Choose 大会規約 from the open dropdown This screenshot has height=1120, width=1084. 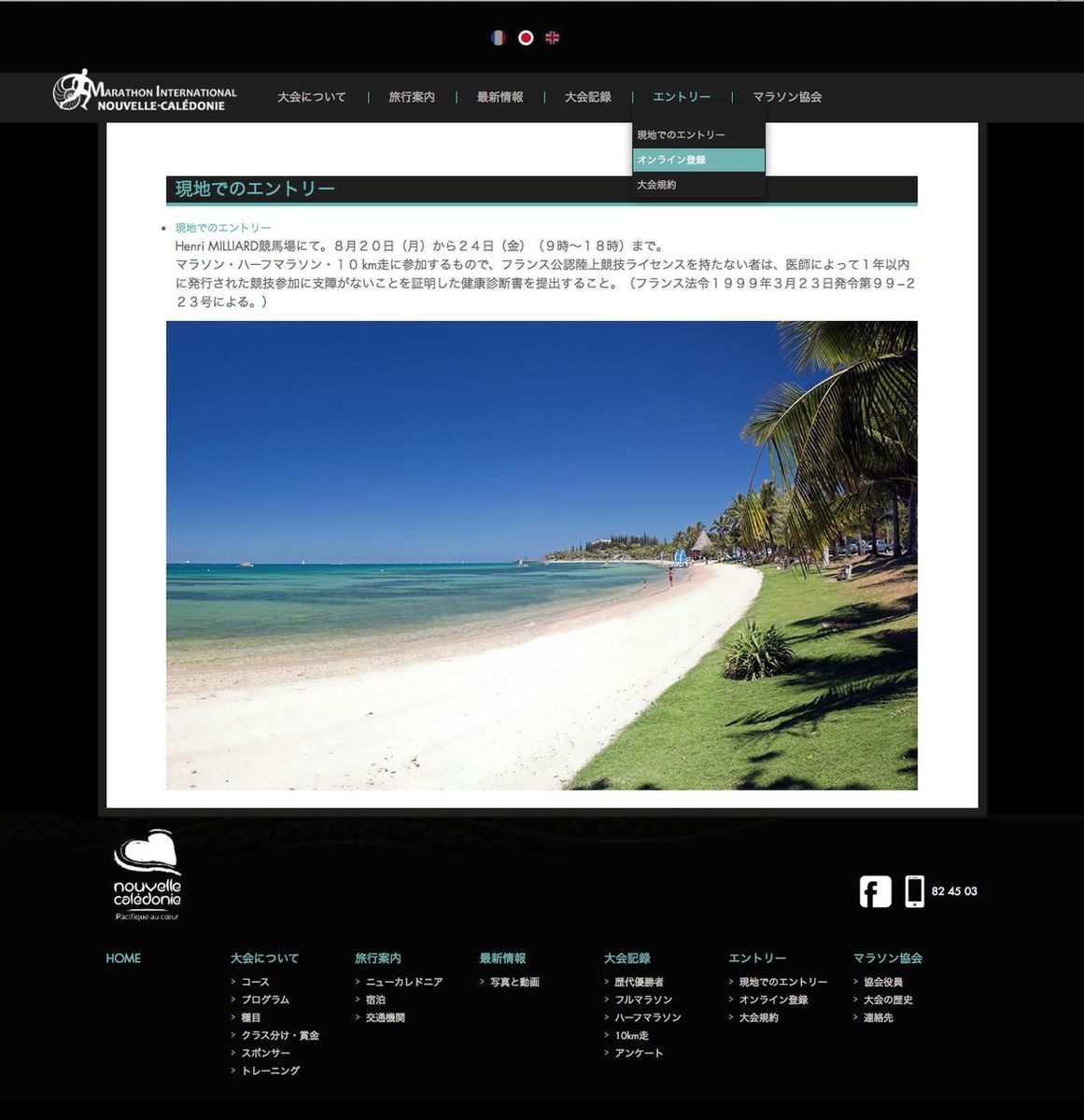pos(656,185)
